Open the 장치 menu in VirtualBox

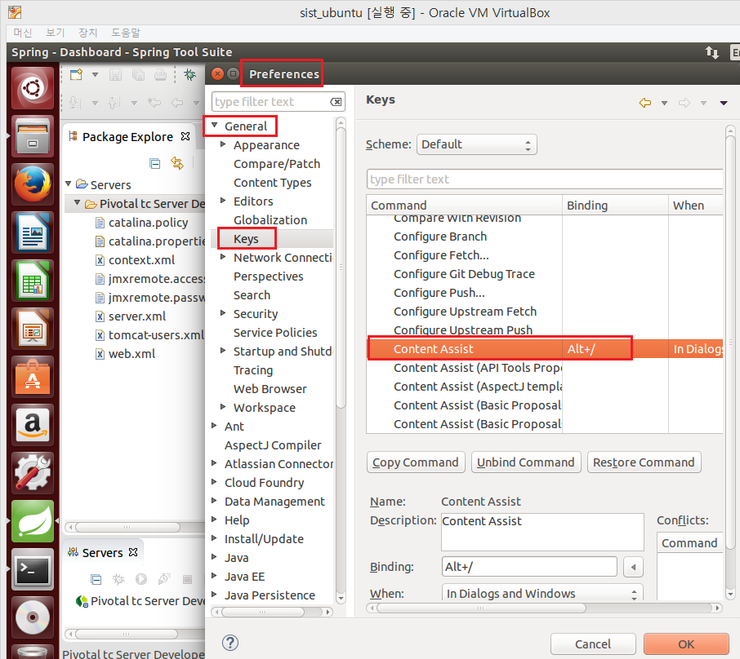point(88,33)
